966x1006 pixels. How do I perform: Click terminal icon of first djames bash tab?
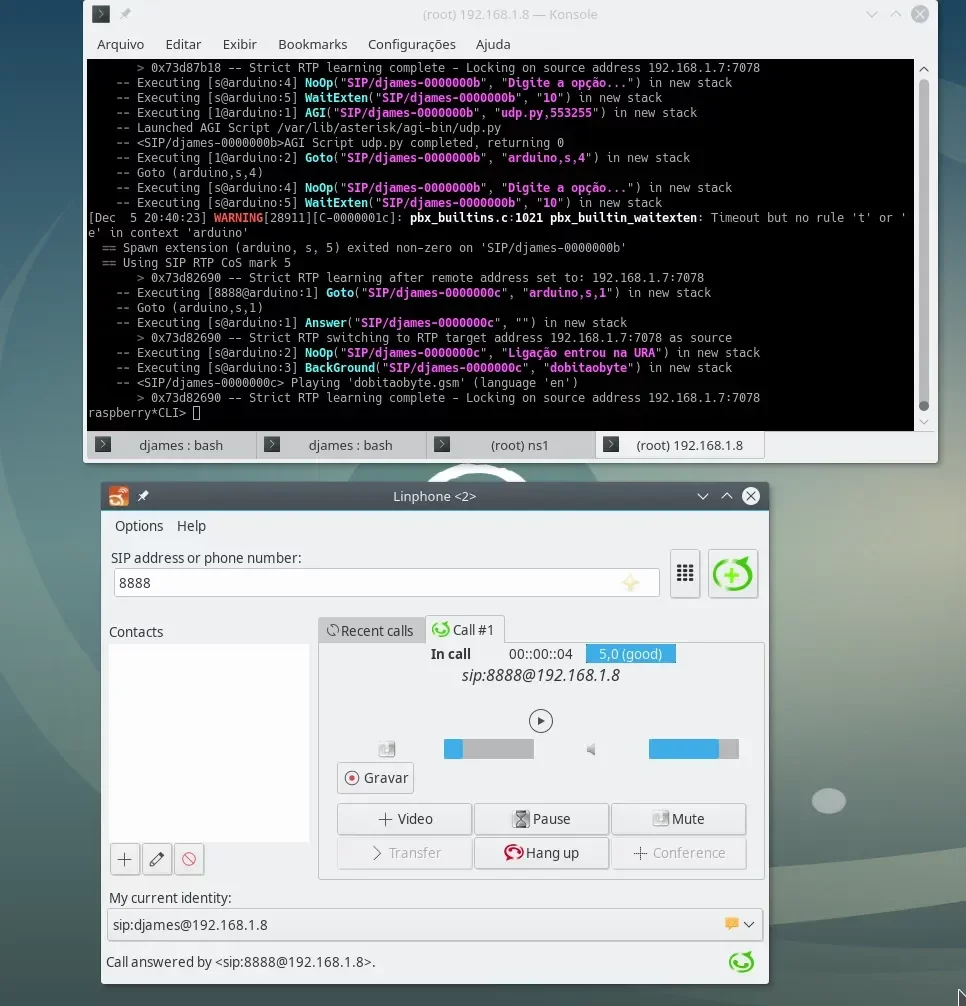pos(103,444)
